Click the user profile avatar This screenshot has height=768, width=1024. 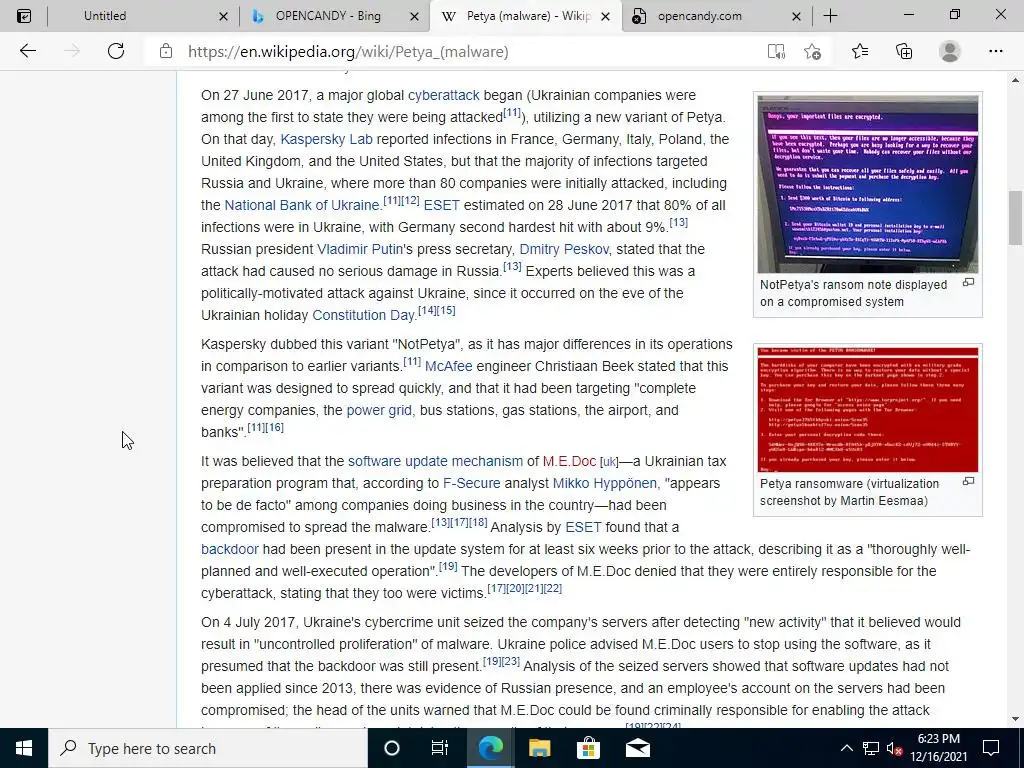(x=950, y=51)
